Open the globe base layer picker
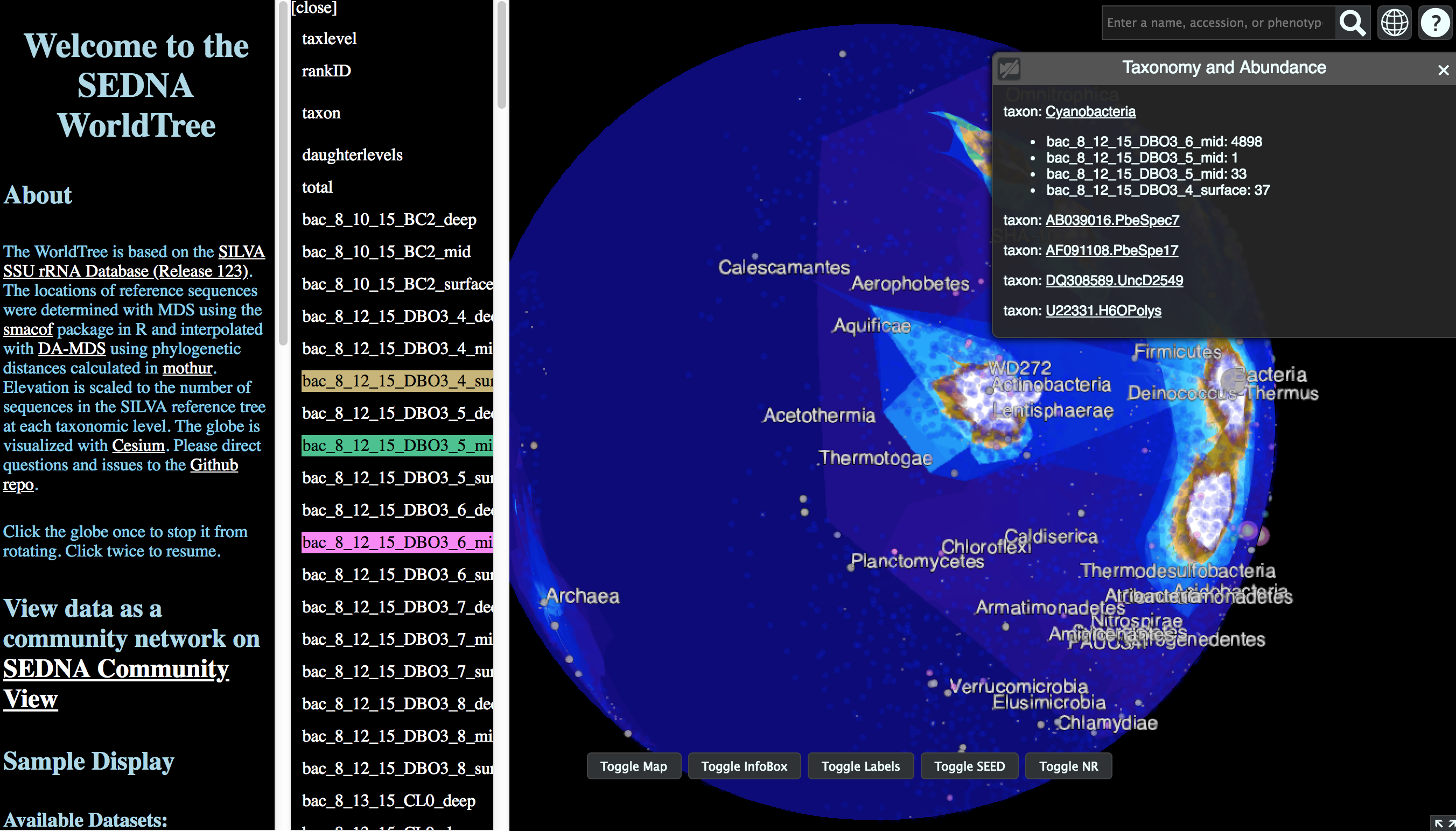Screen dimensions: 1456x831 [x=1394, y=23]
